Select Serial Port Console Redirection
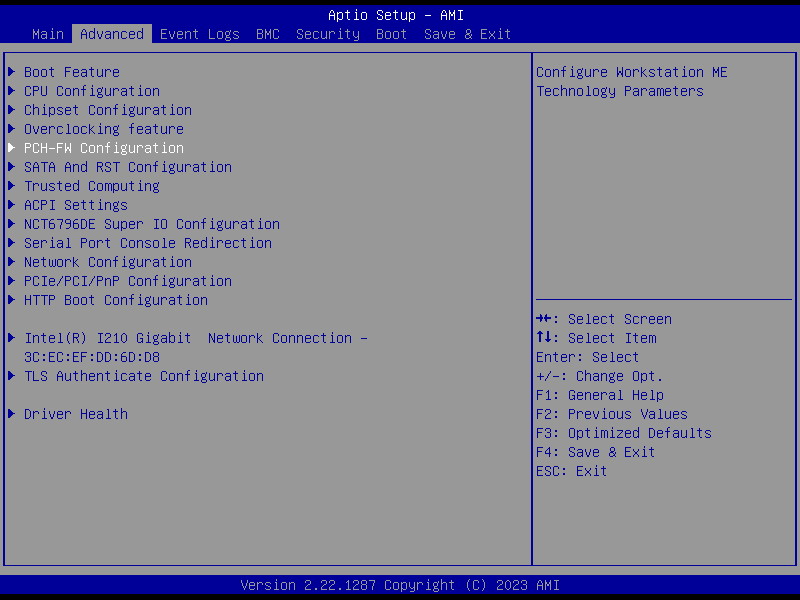The image size is (800, 600). 148,243
